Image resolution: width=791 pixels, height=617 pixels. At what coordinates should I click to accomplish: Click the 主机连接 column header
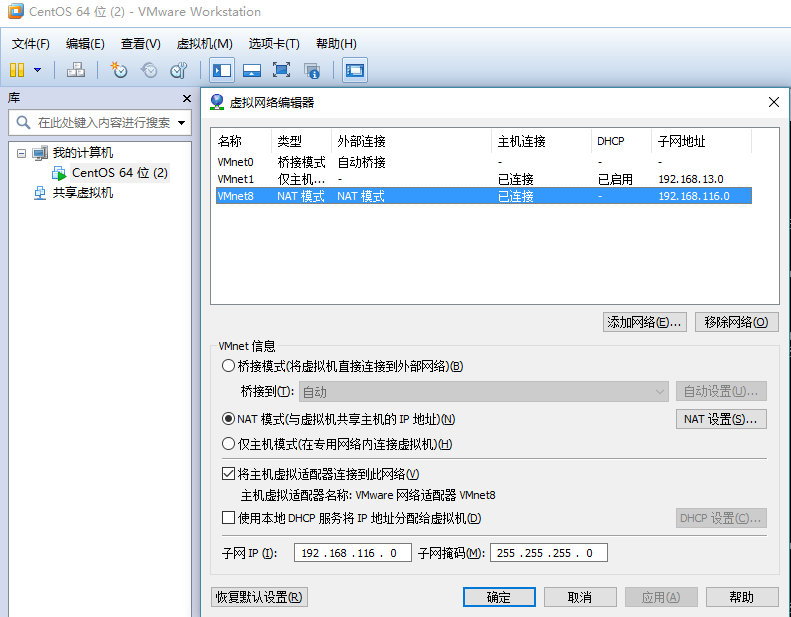coord(542,141)
